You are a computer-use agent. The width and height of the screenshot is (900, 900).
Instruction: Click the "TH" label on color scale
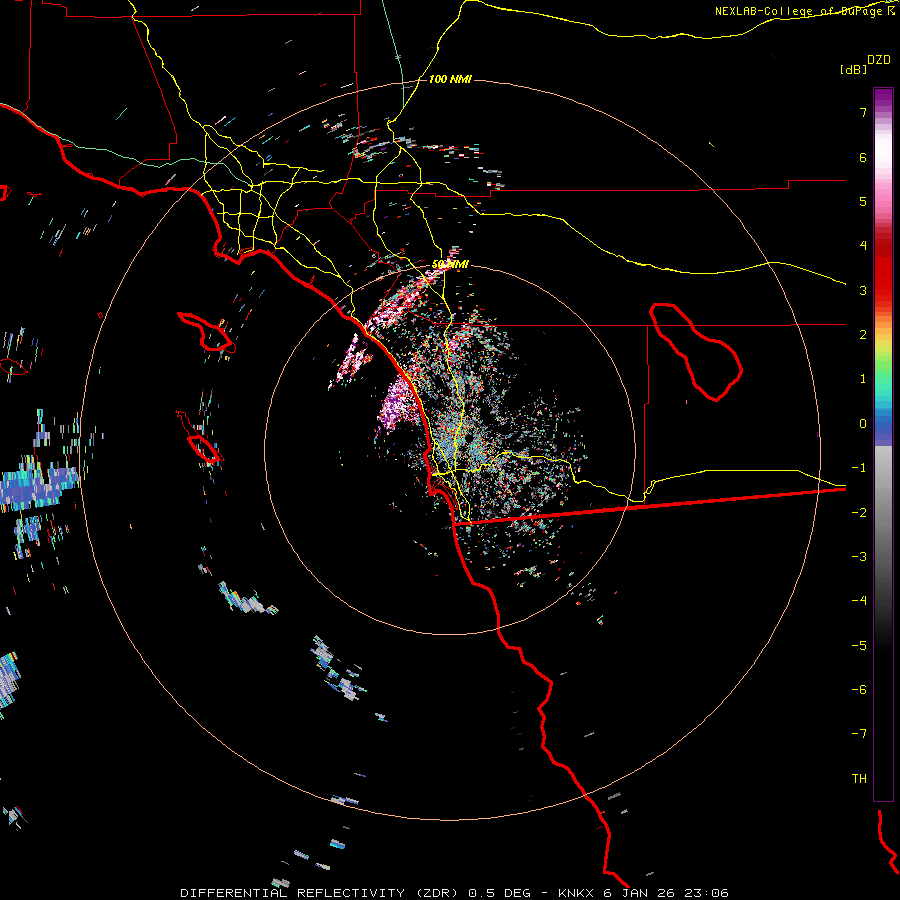coord(859,779)
